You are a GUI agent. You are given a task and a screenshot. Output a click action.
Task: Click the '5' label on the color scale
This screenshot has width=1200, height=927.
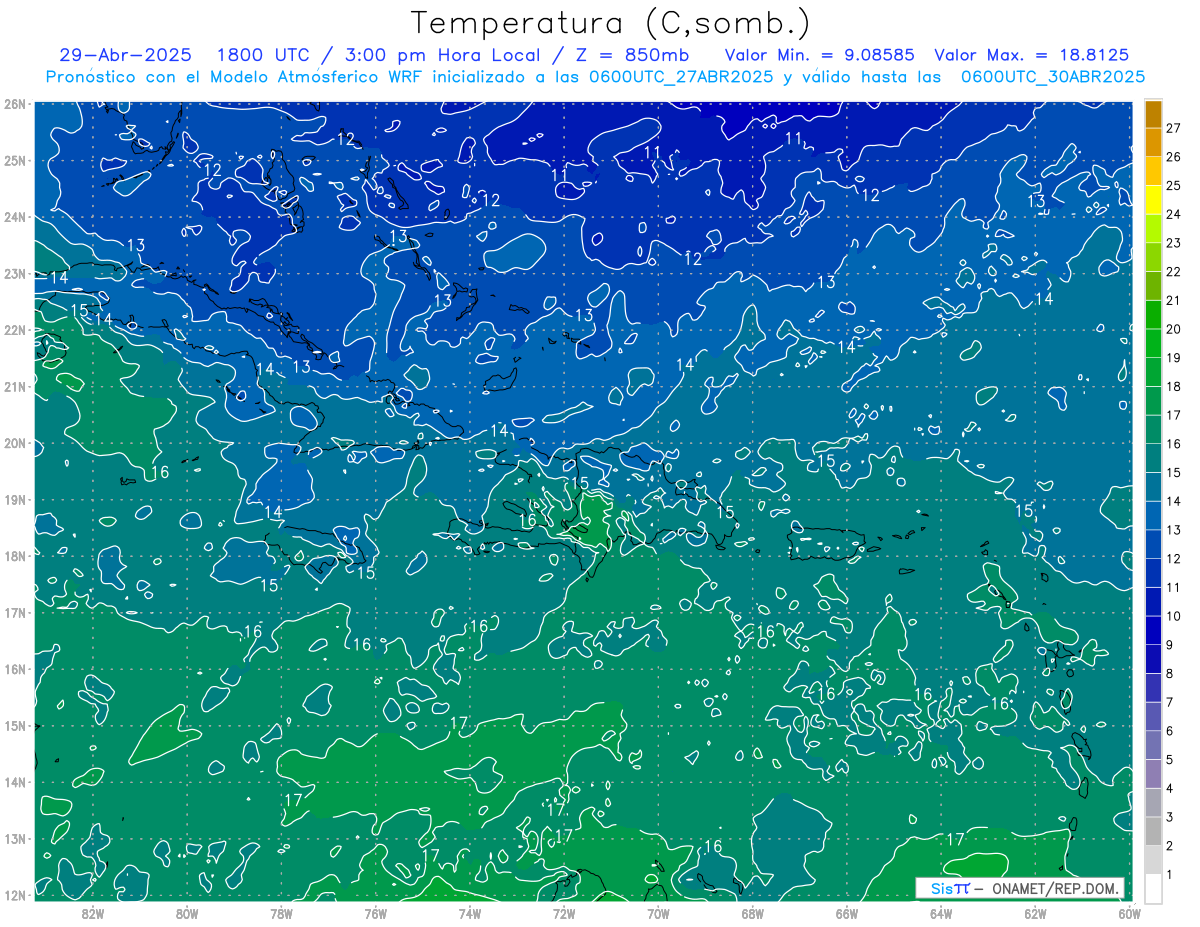(x=1171, y=760)
